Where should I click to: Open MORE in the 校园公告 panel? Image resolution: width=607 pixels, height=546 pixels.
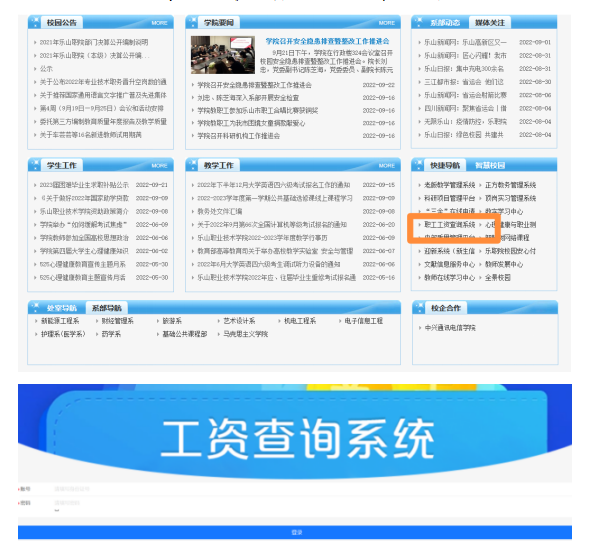point(159,22)
